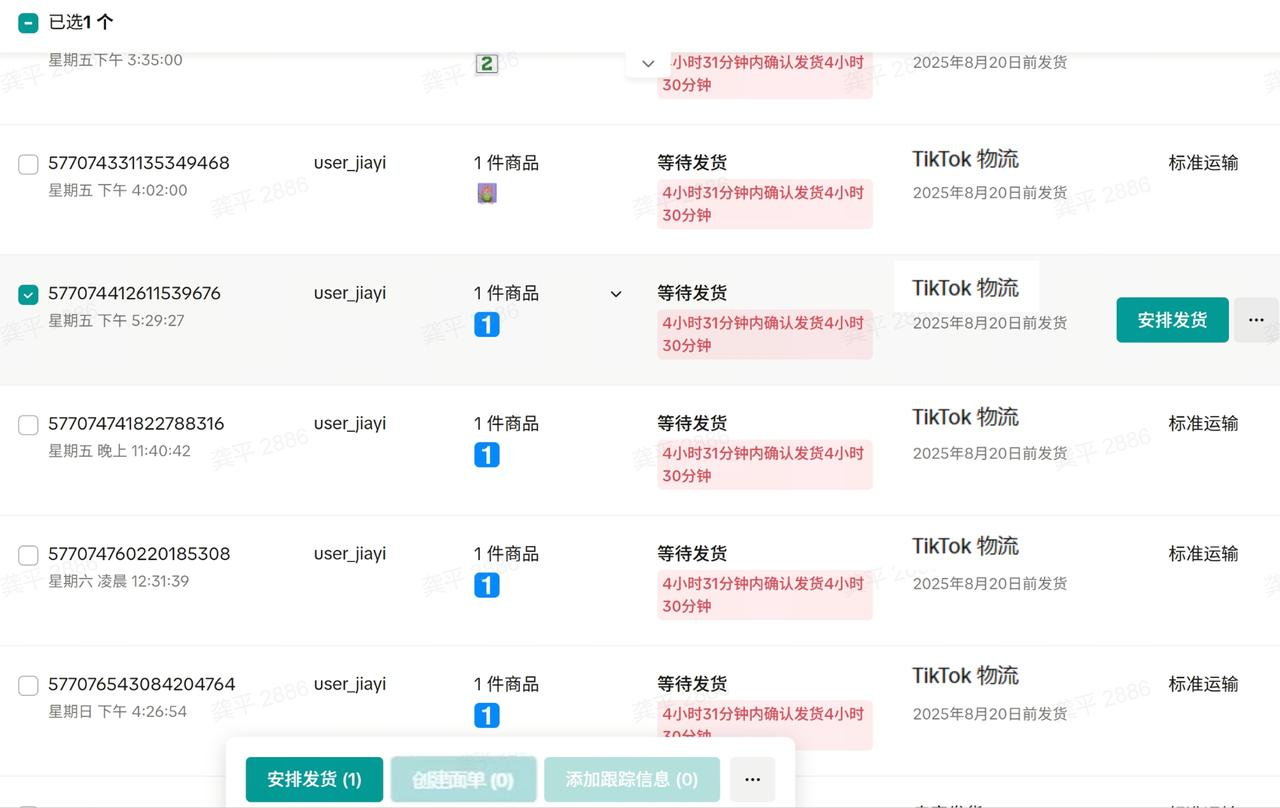Expand the chevron in the top partial row

point(648,63)
